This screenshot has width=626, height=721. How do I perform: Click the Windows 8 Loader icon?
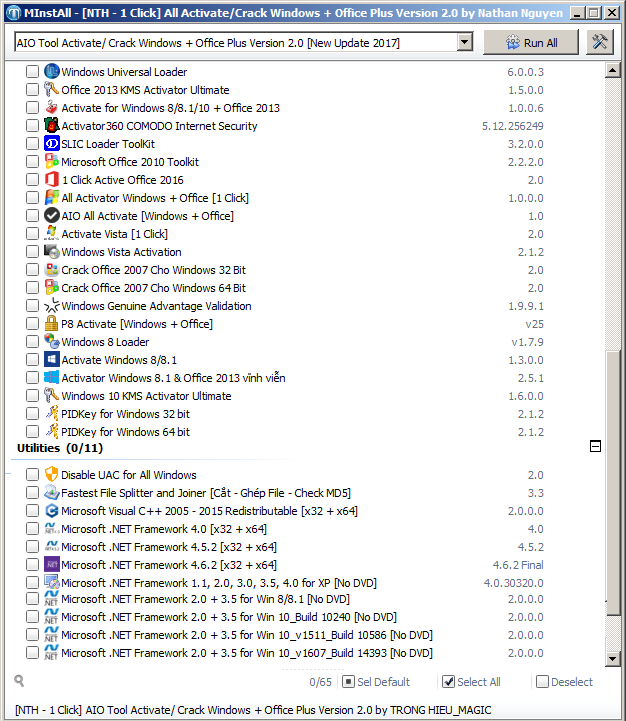point(52,342)
